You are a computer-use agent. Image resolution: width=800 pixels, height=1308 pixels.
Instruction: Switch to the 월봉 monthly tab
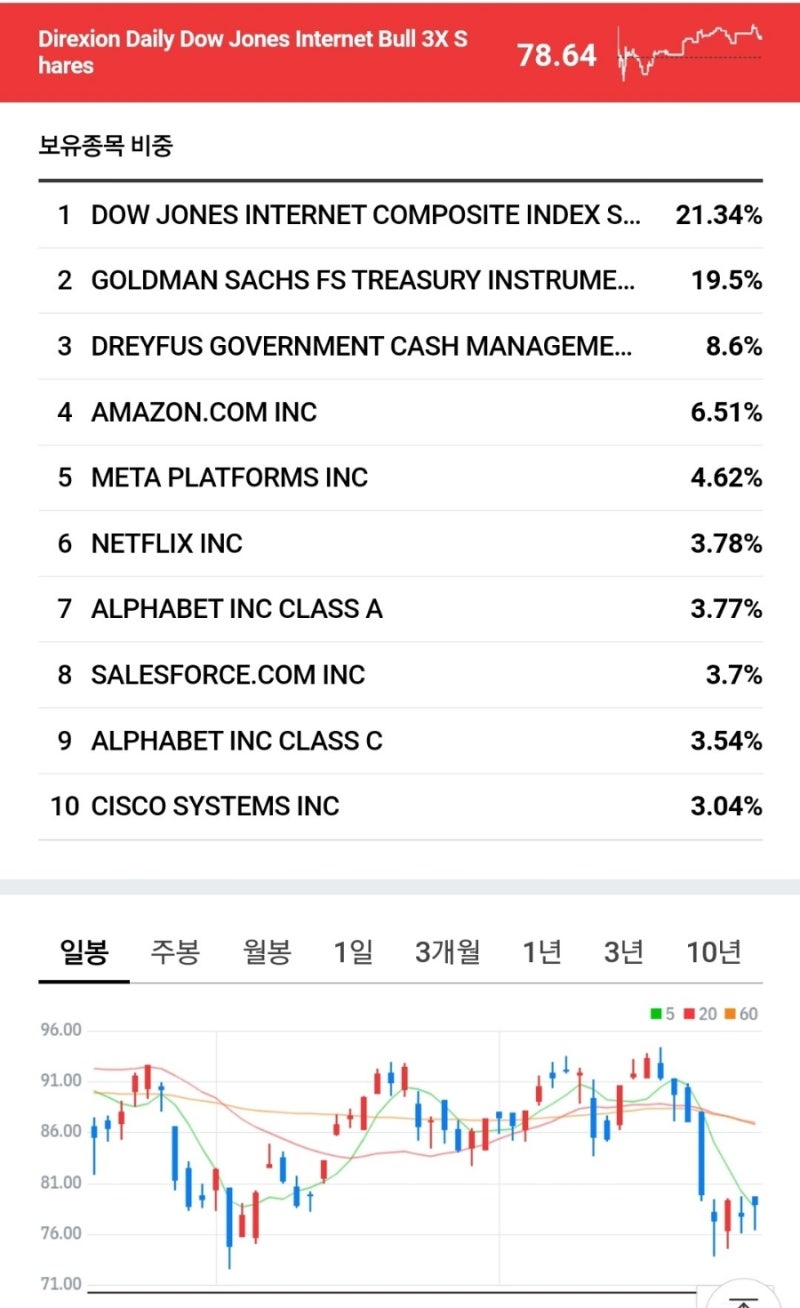click(x=266, y=952)
